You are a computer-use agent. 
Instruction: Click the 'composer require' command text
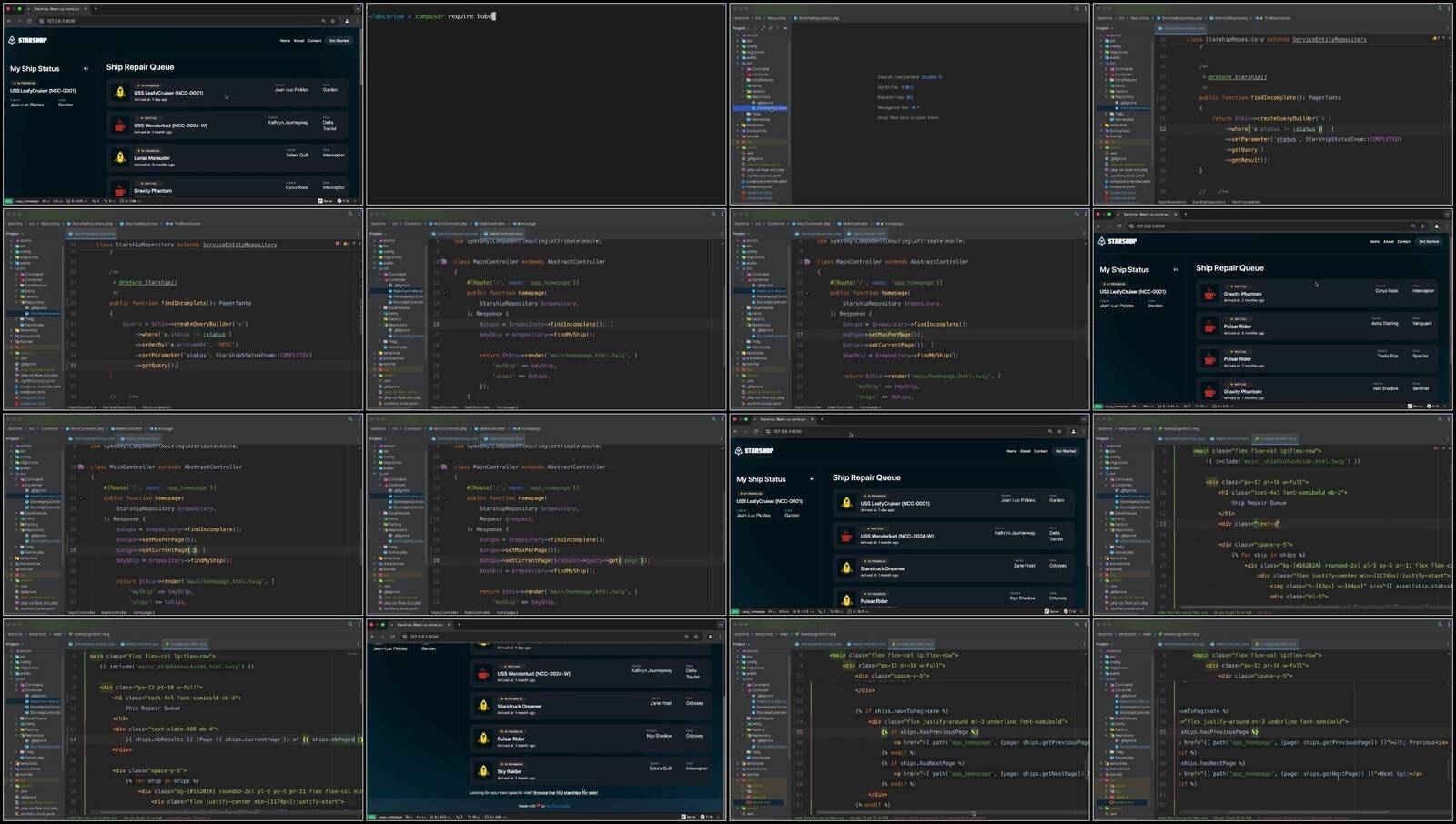pyautogui.click(x=444, y=16)
